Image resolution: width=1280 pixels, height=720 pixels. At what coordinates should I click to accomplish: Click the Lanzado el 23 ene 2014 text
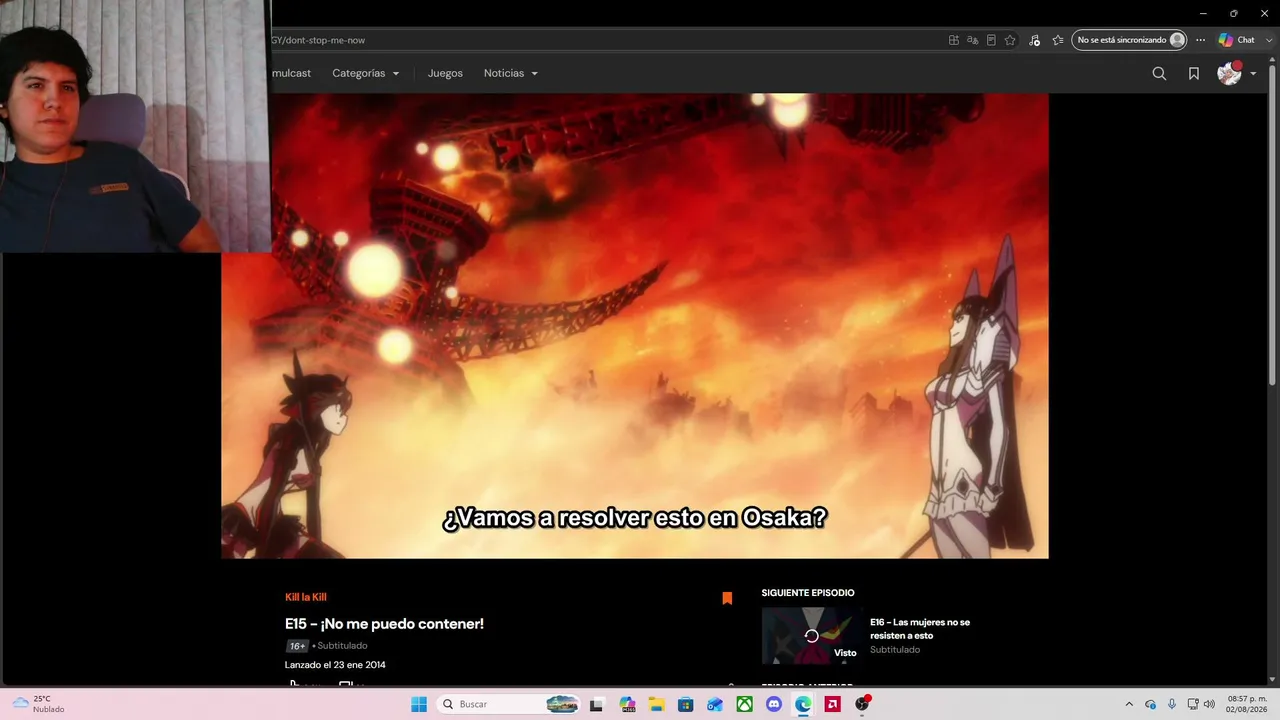pyautogui.click(x=335, y=665)
